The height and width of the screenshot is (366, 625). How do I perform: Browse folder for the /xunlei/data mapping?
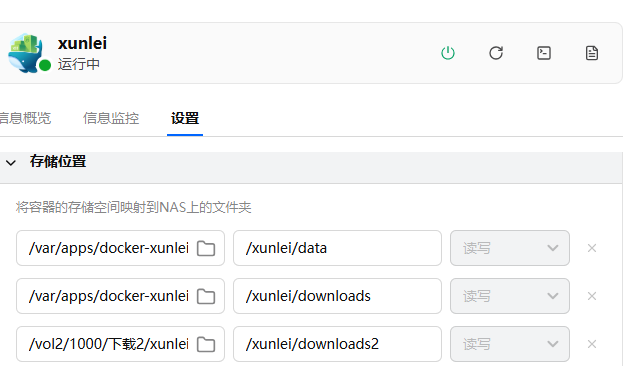point(206,248)
